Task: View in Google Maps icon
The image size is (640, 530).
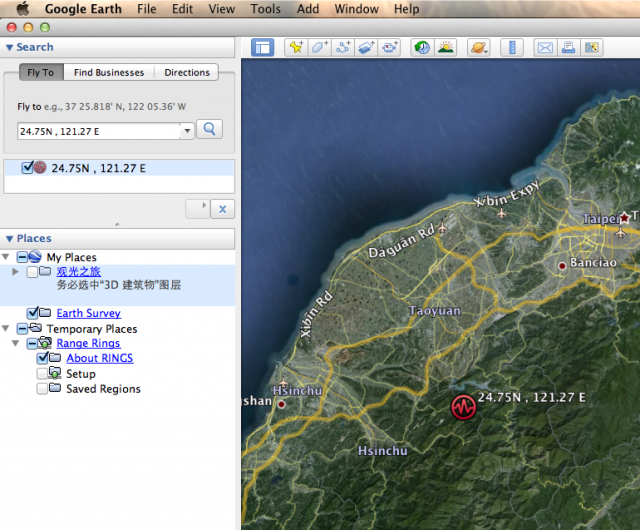Action: coord(591,47)
